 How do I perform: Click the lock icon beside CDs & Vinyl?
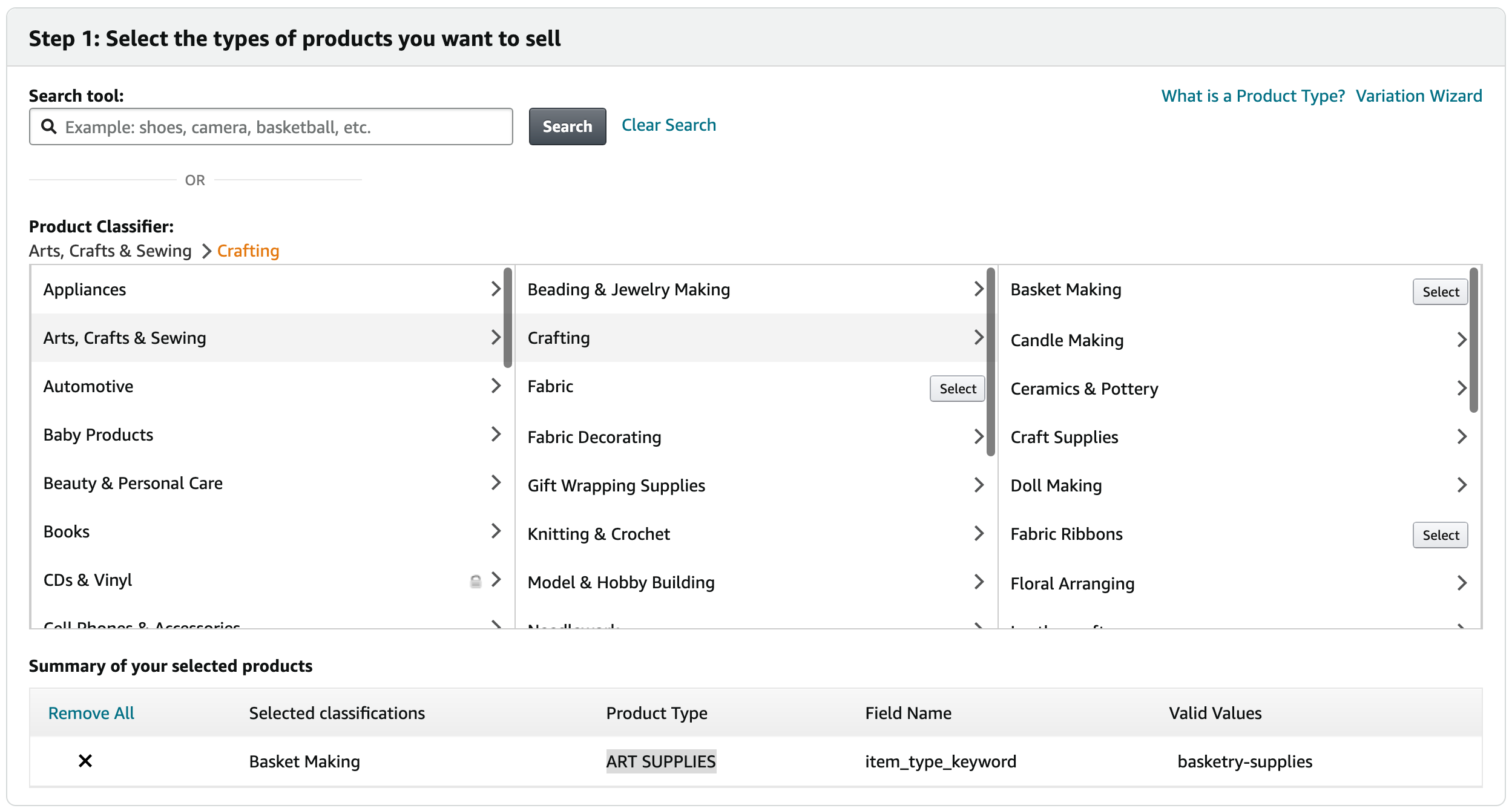tap(476, 581)
